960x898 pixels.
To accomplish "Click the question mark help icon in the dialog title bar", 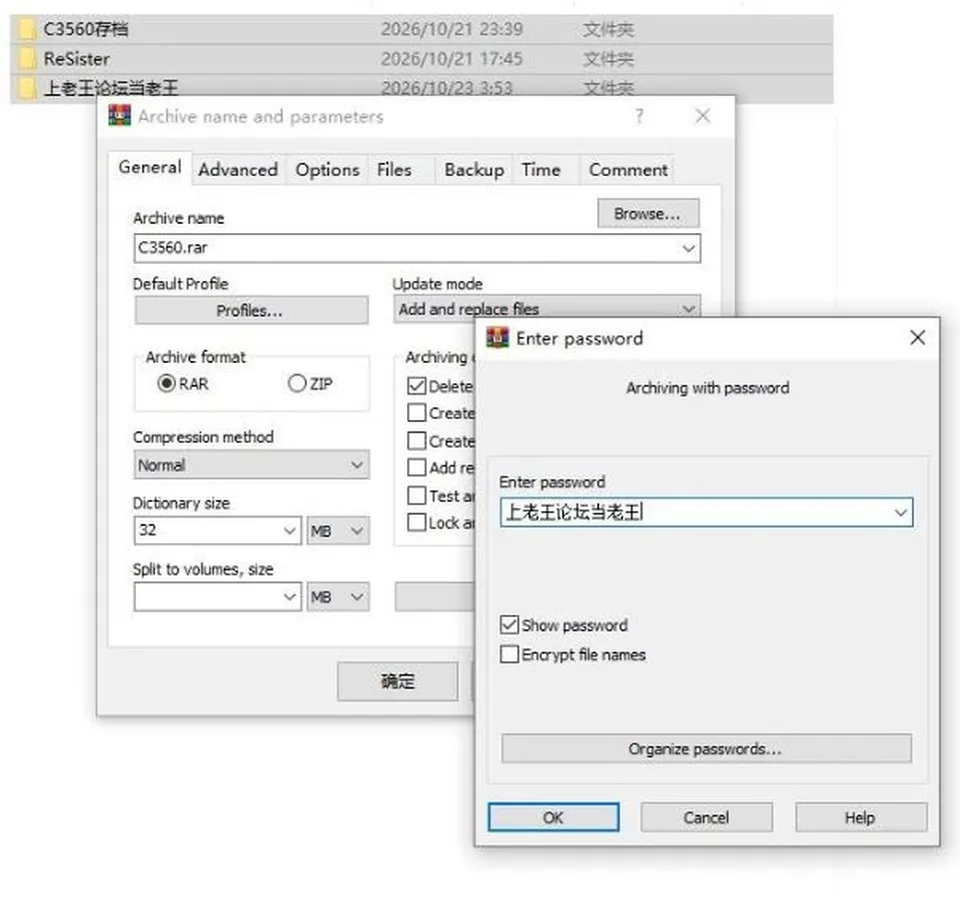I will point(639,116).
